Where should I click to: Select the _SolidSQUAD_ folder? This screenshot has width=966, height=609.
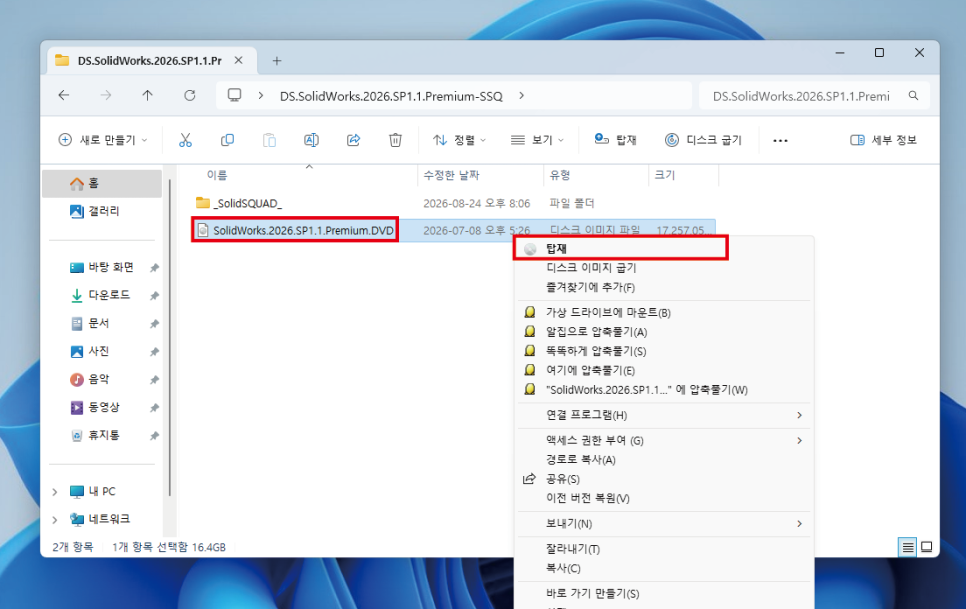pyautogui.click(x=239, y=203)
